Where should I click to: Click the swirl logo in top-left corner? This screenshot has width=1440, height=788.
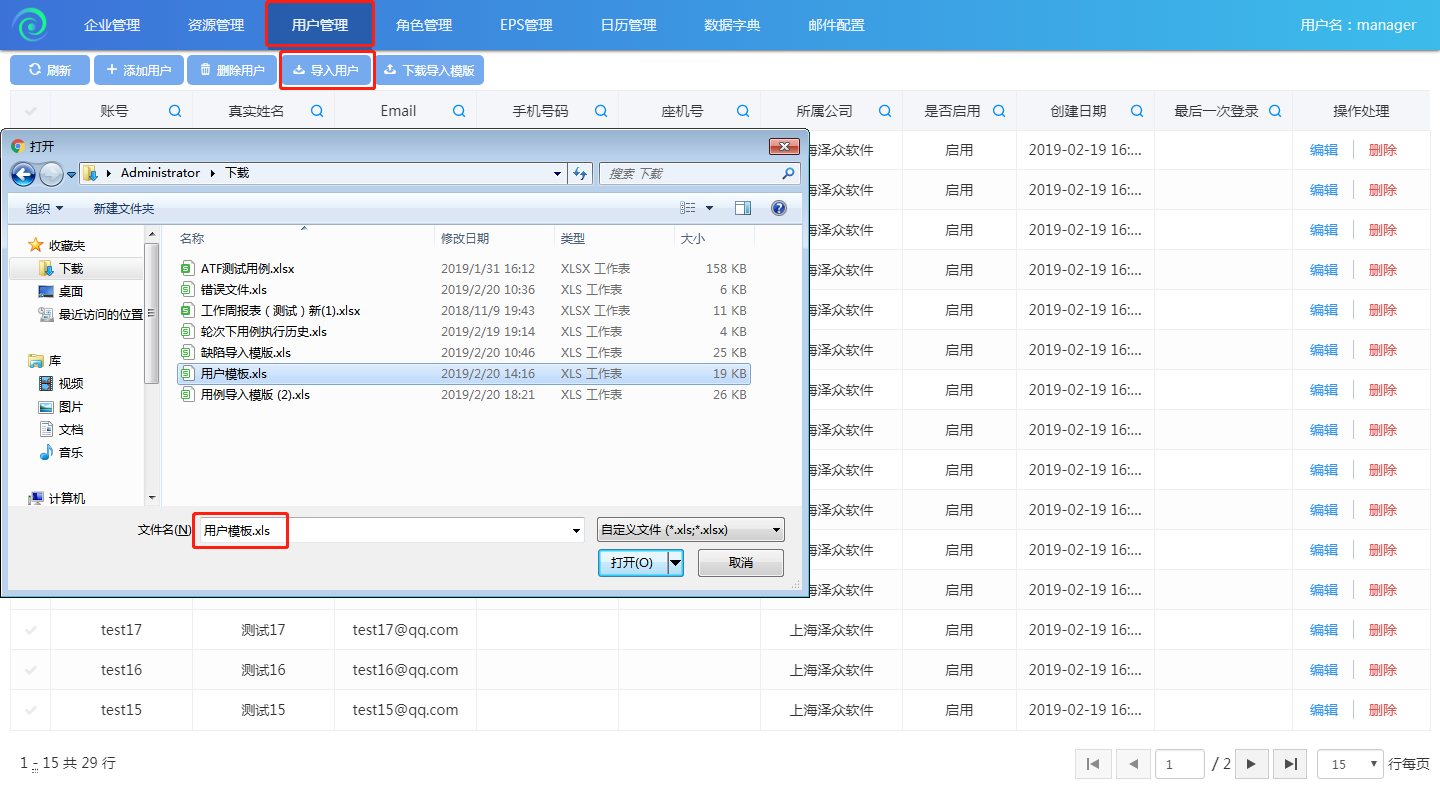(x=30, y=25)
